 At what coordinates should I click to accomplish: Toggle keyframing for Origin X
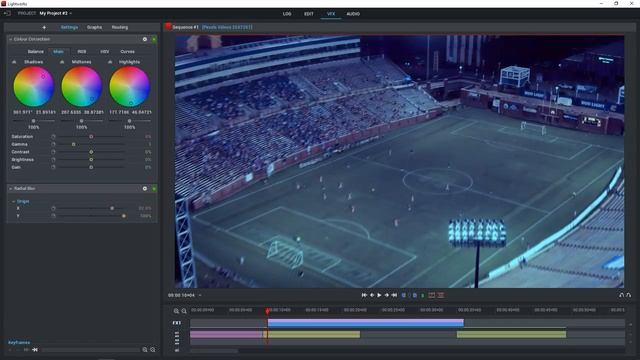tap(53, 208)
